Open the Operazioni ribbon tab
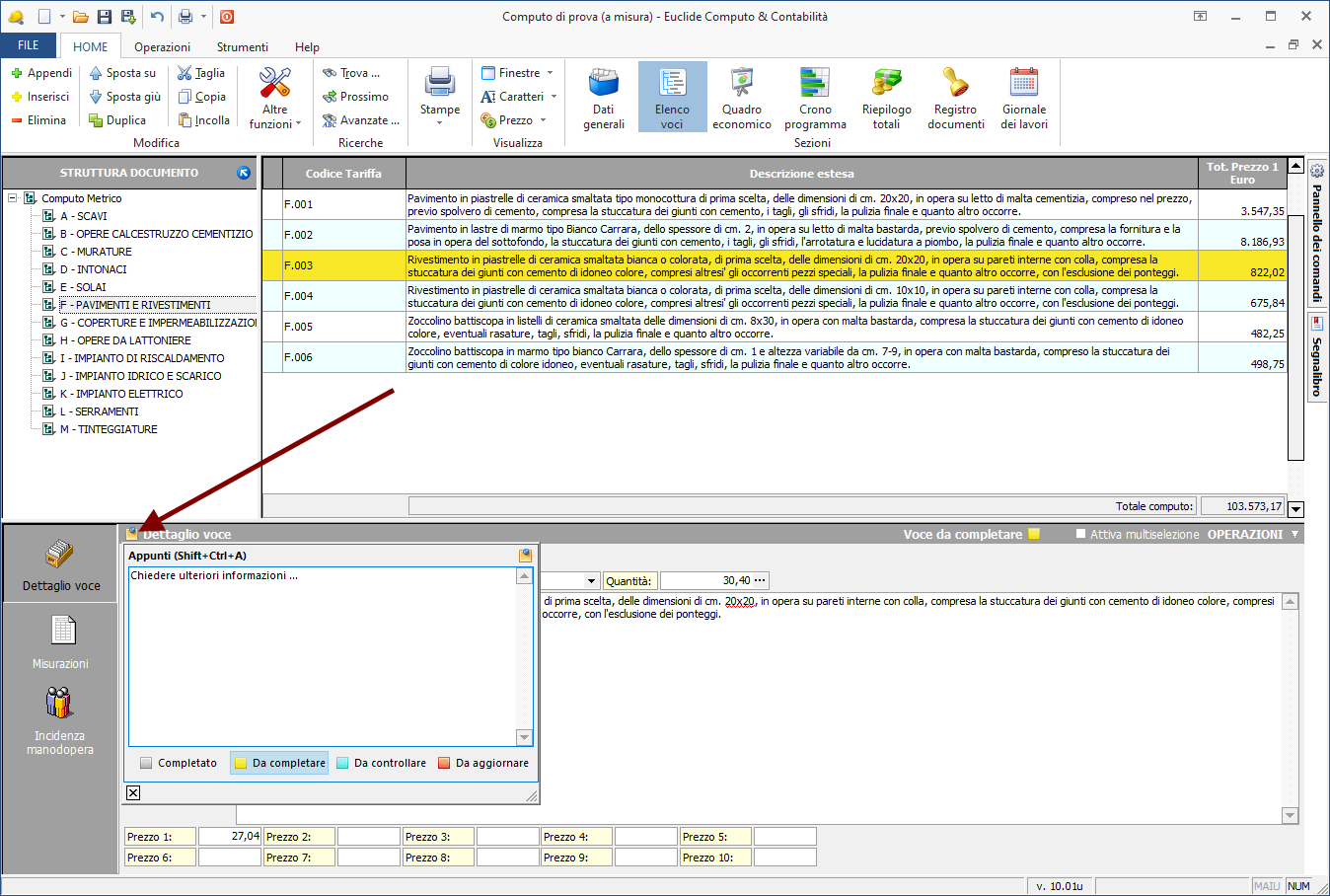1330x896 pixels. point(162,47)
